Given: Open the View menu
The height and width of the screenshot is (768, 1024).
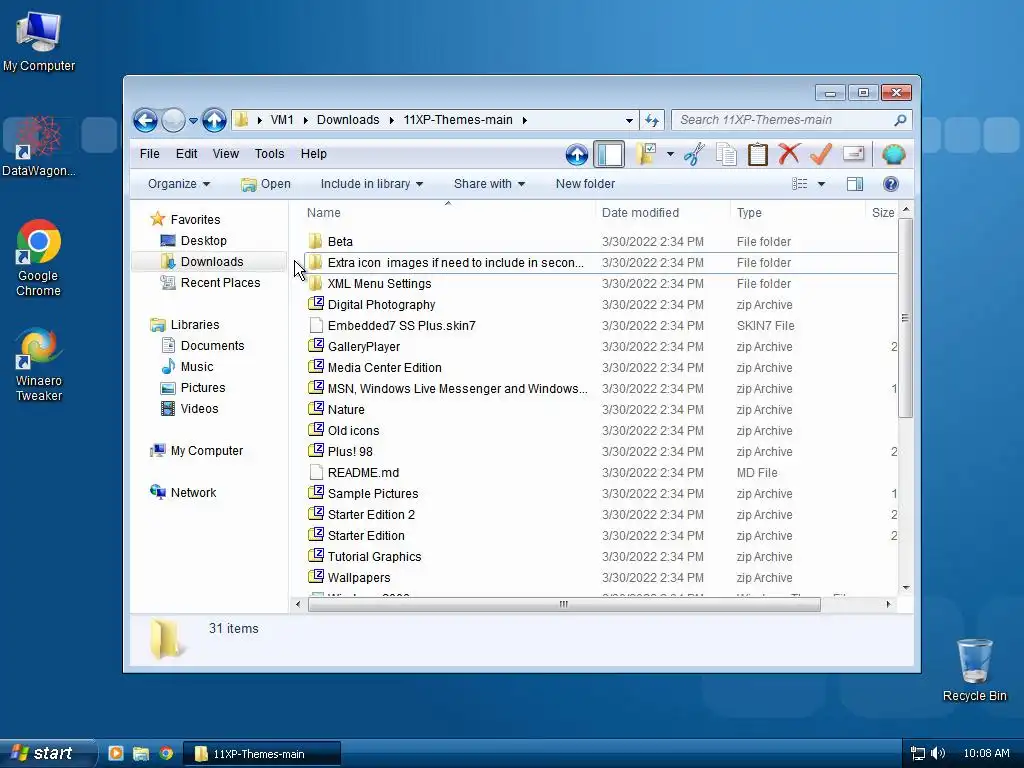Looking at the screenshot, I should 225,153.
